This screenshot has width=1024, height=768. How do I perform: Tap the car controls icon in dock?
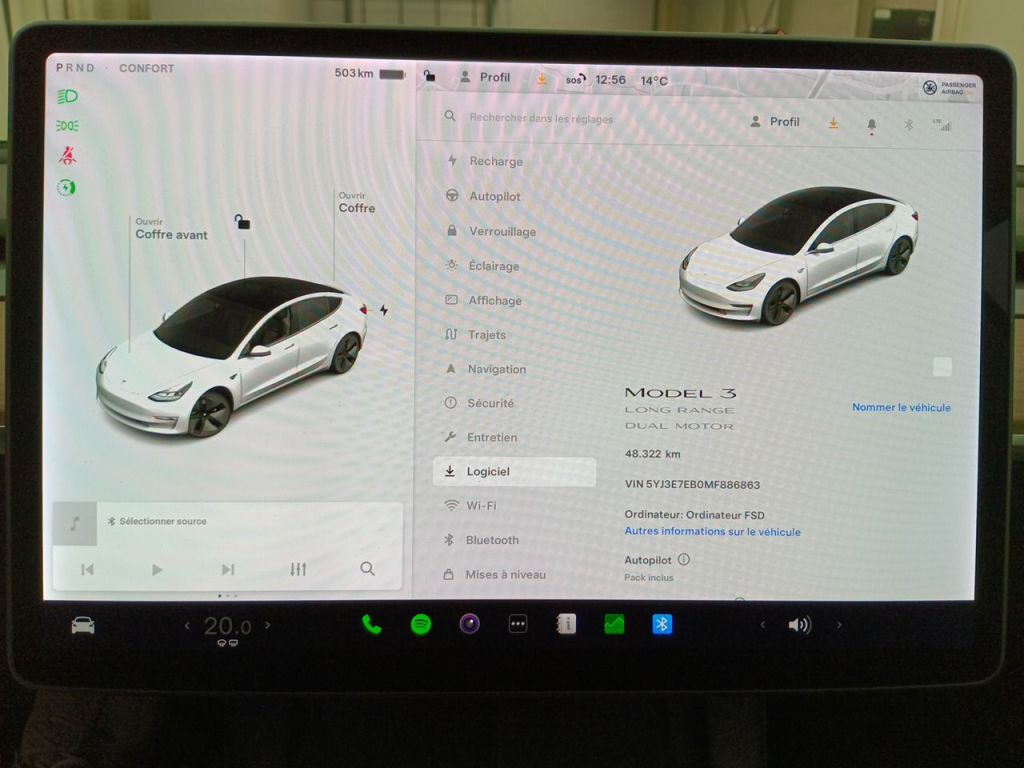pos(83,626)
